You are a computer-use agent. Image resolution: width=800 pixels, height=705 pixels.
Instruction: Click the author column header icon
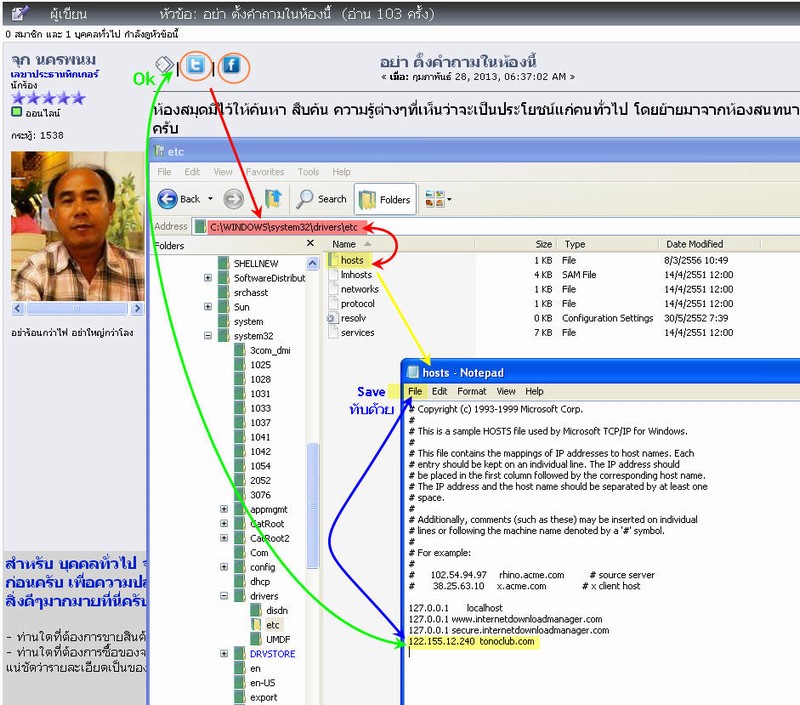pos(19,13)
